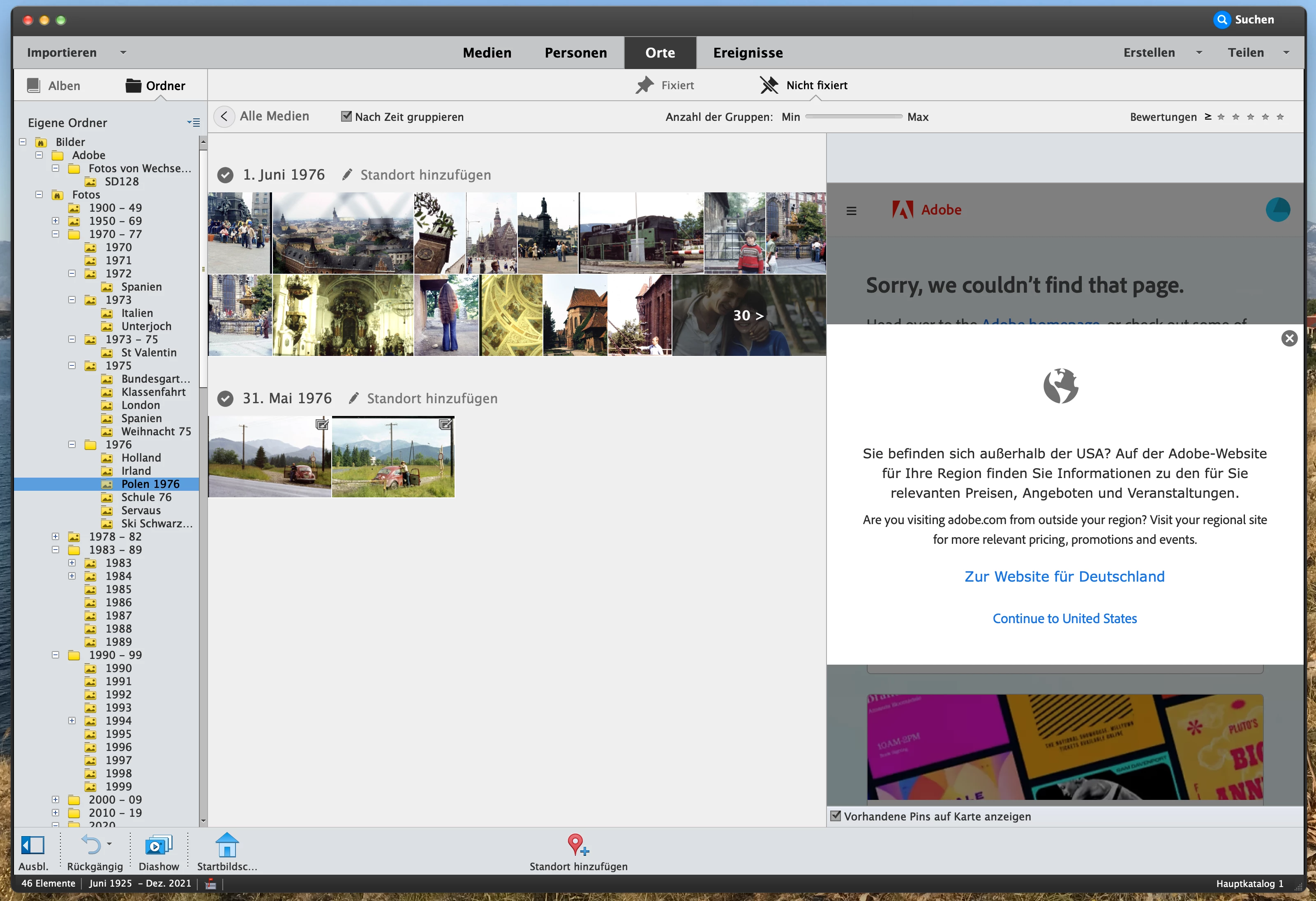Switch to the Ereignisse tab
The height and width of the screenshot is (901, 1316).
[x=748, y=53]
